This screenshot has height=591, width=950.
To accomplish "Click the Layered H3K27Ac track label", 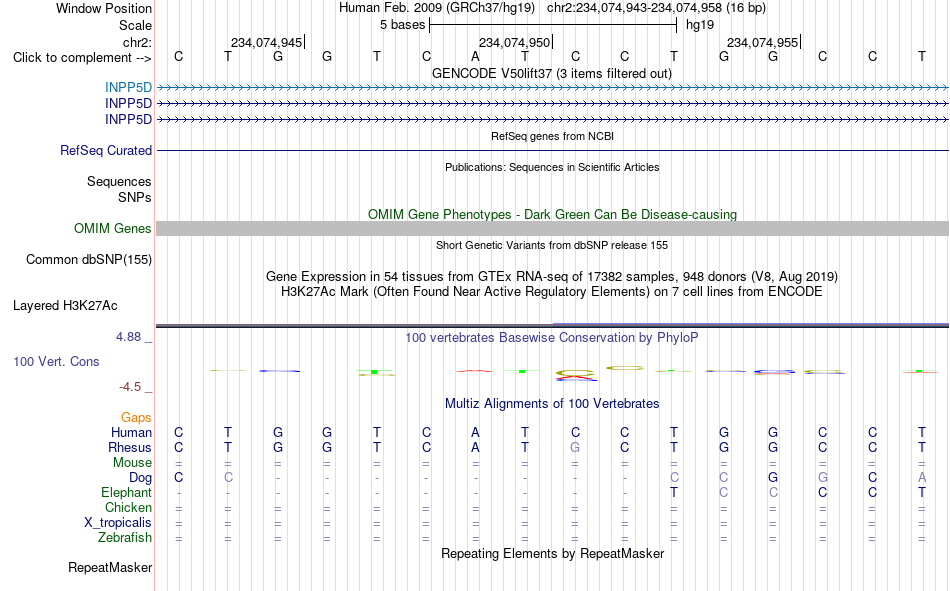I will coord(65,306).
